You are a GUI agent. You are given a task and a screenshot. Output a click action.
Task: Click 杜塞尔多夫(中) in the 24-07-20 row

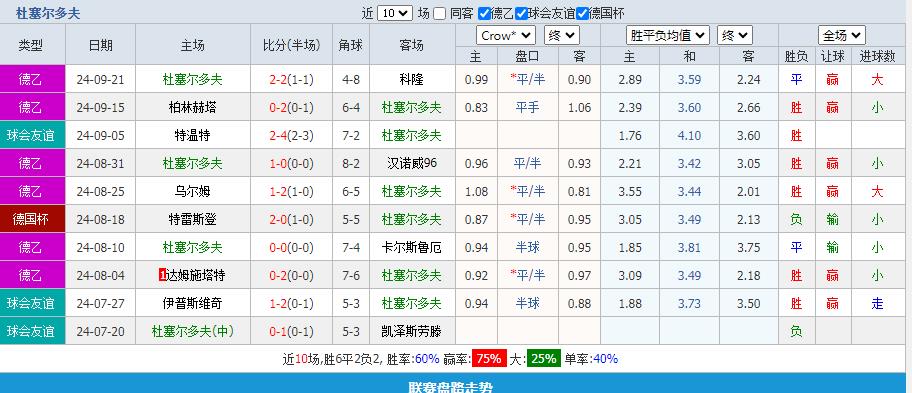(193, 331)
